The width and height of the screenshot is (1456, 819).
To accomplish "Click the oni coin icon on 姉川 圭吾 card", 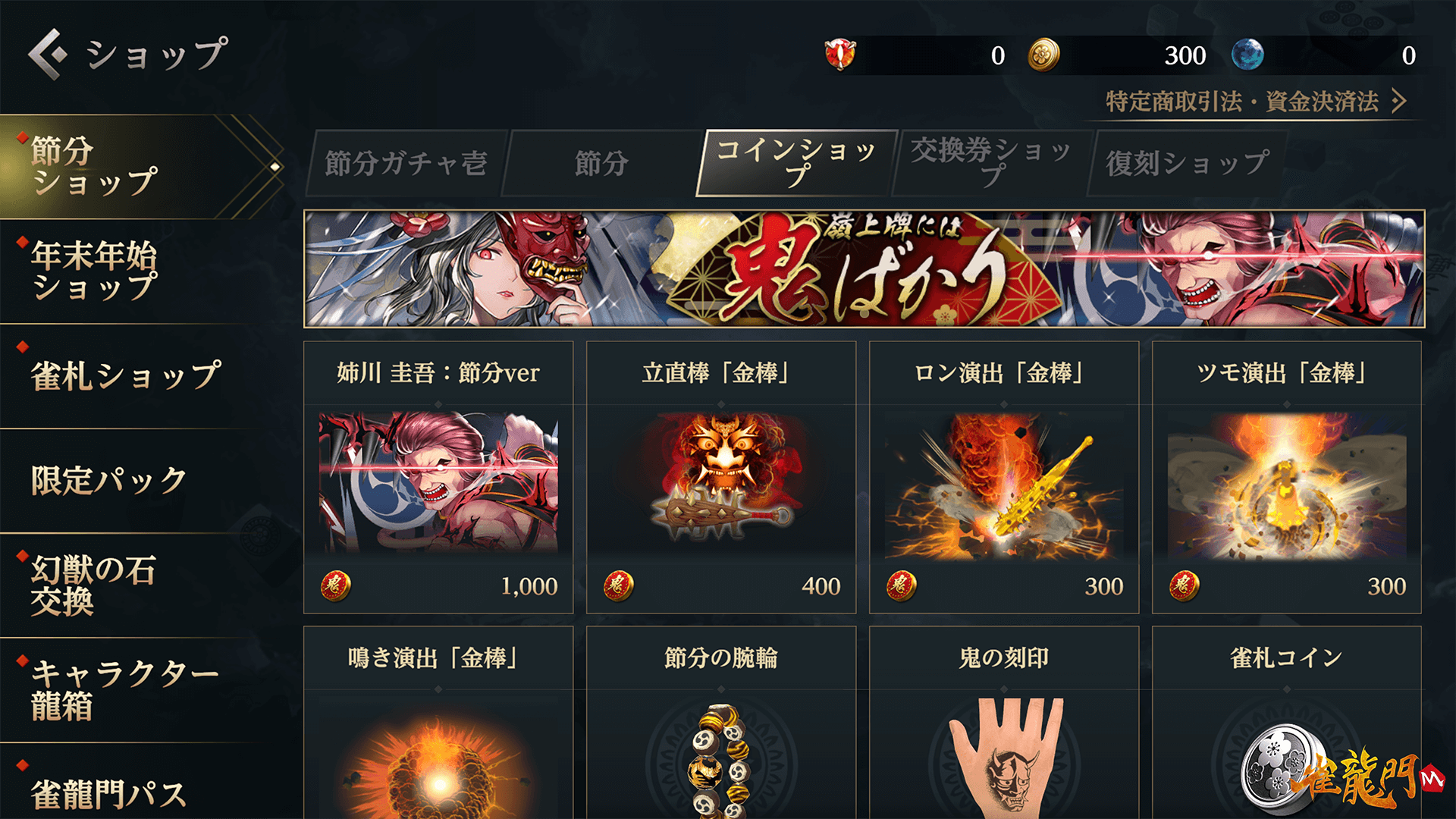I will coord(335,586).
